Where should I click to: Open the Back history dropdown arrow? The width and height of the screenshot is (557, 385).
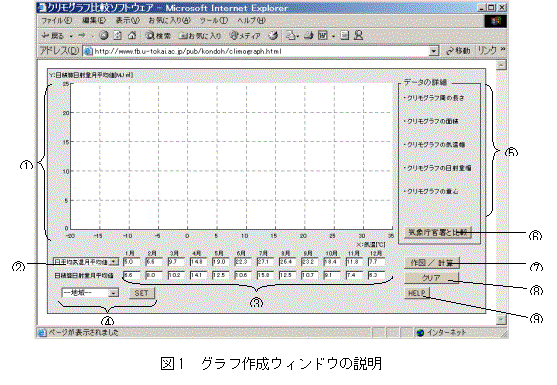click(71, 36)
